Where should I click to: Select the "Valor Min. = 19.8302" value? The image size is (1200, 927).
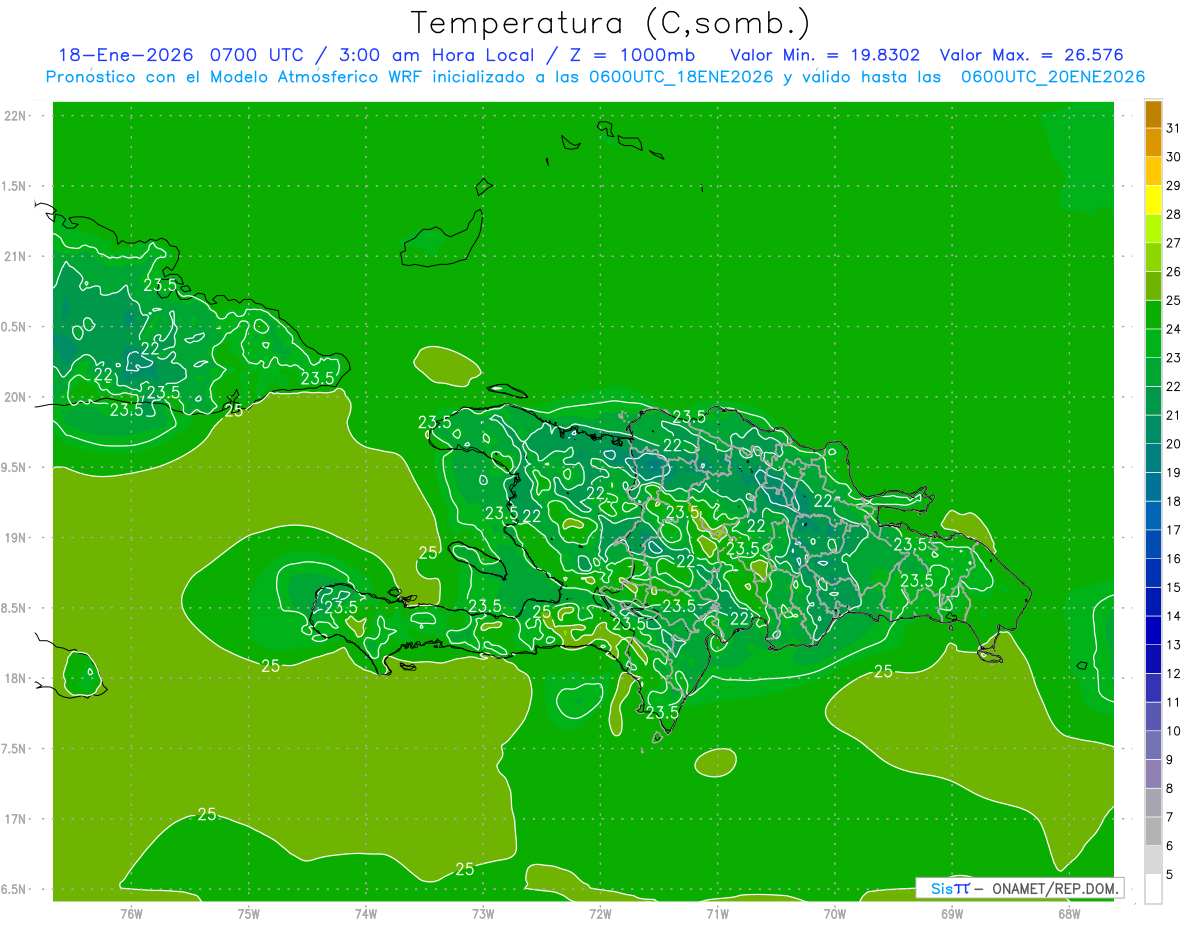coord(825,55)
